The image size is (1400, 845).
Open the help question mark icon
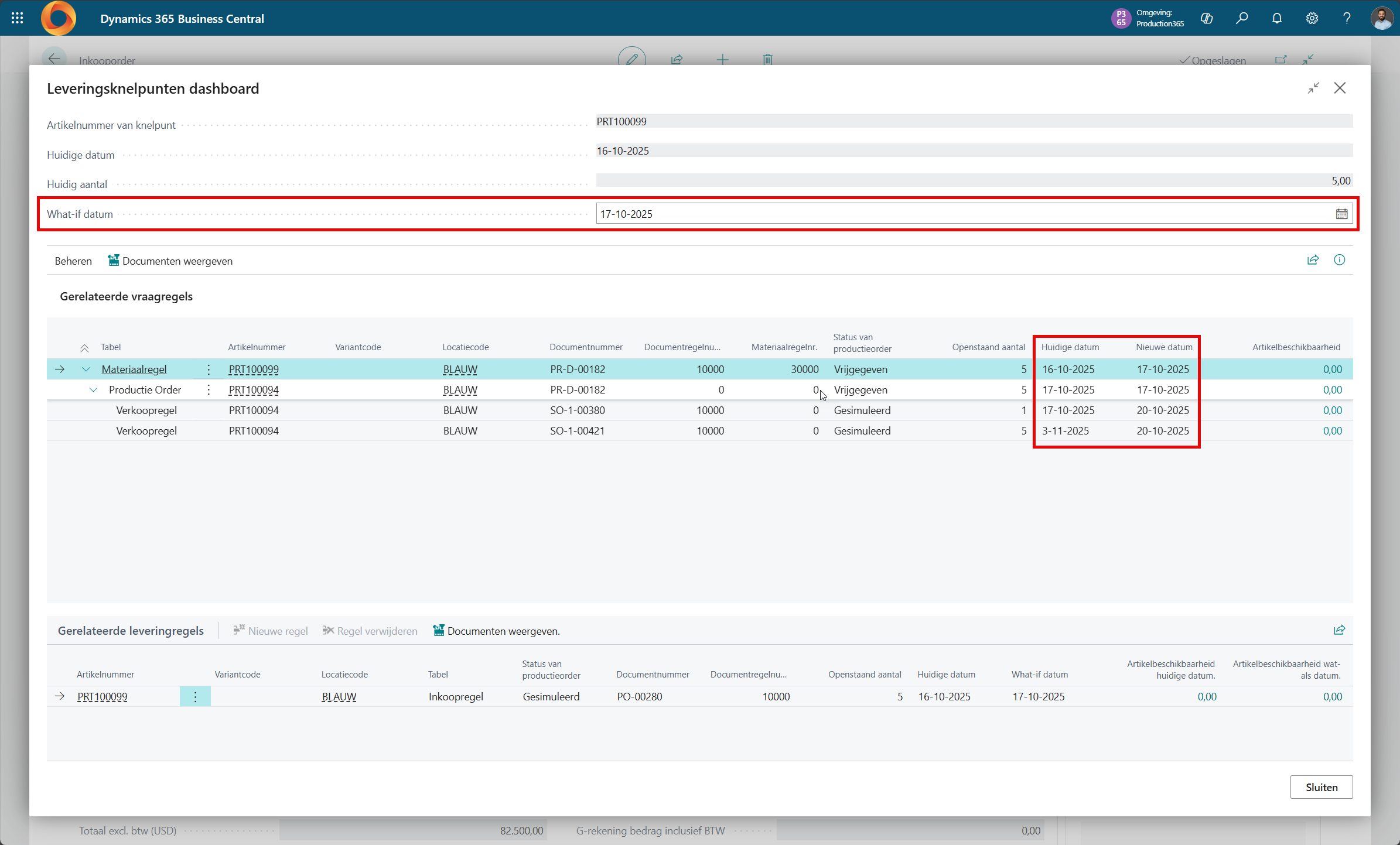1347,18
